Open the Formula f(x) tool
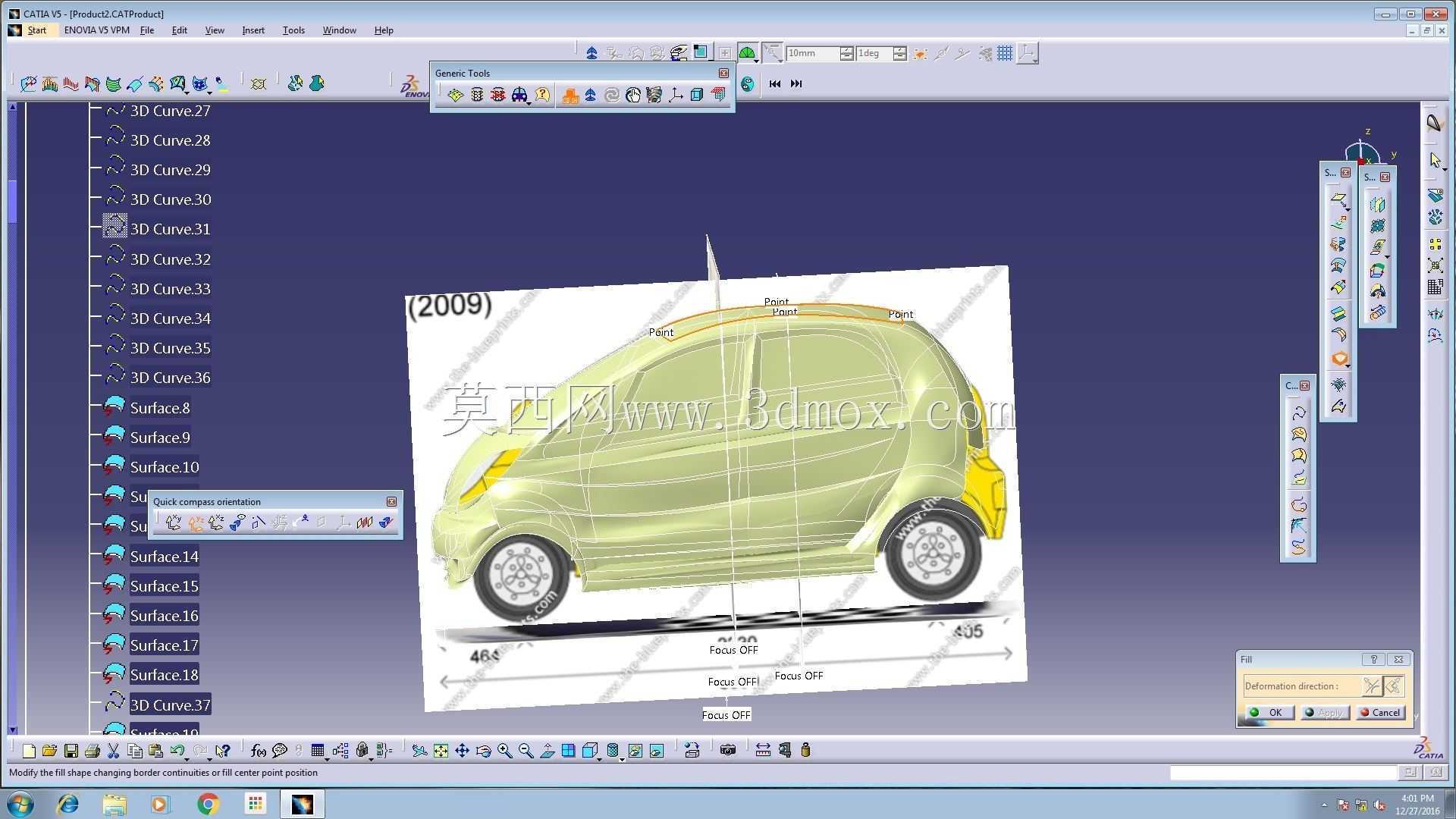1456x819 pixels. (x=258, y=751)
